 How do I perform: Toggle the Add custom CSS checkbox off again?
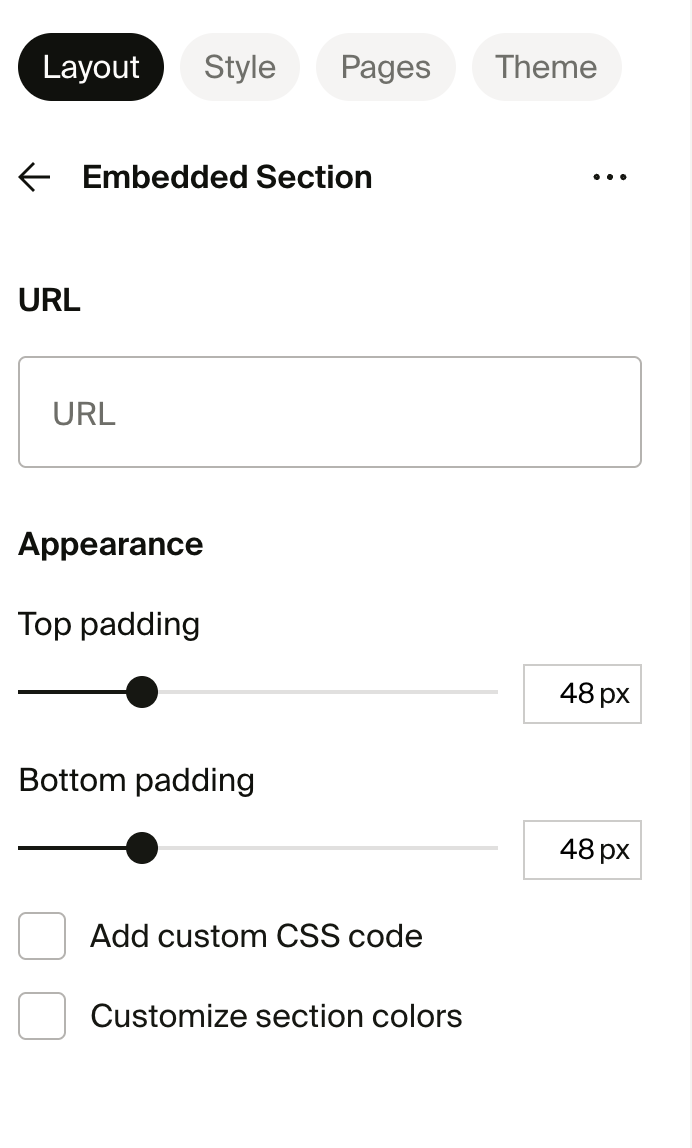(42, 936)
